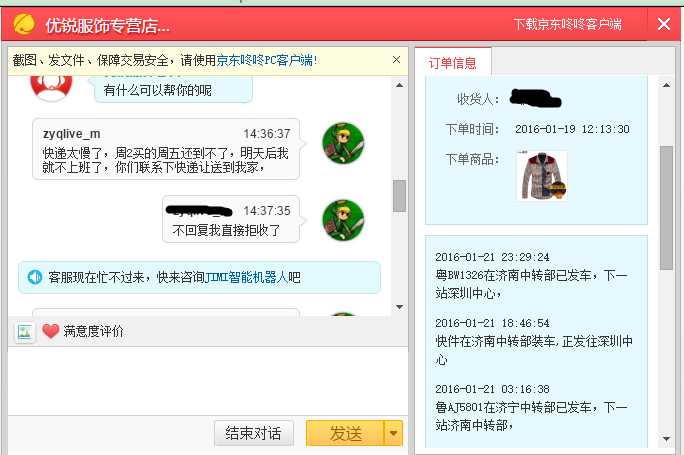Click order panel scrollbar down arrow
Viewport: 684px width, 455px height.
(667, 438)
